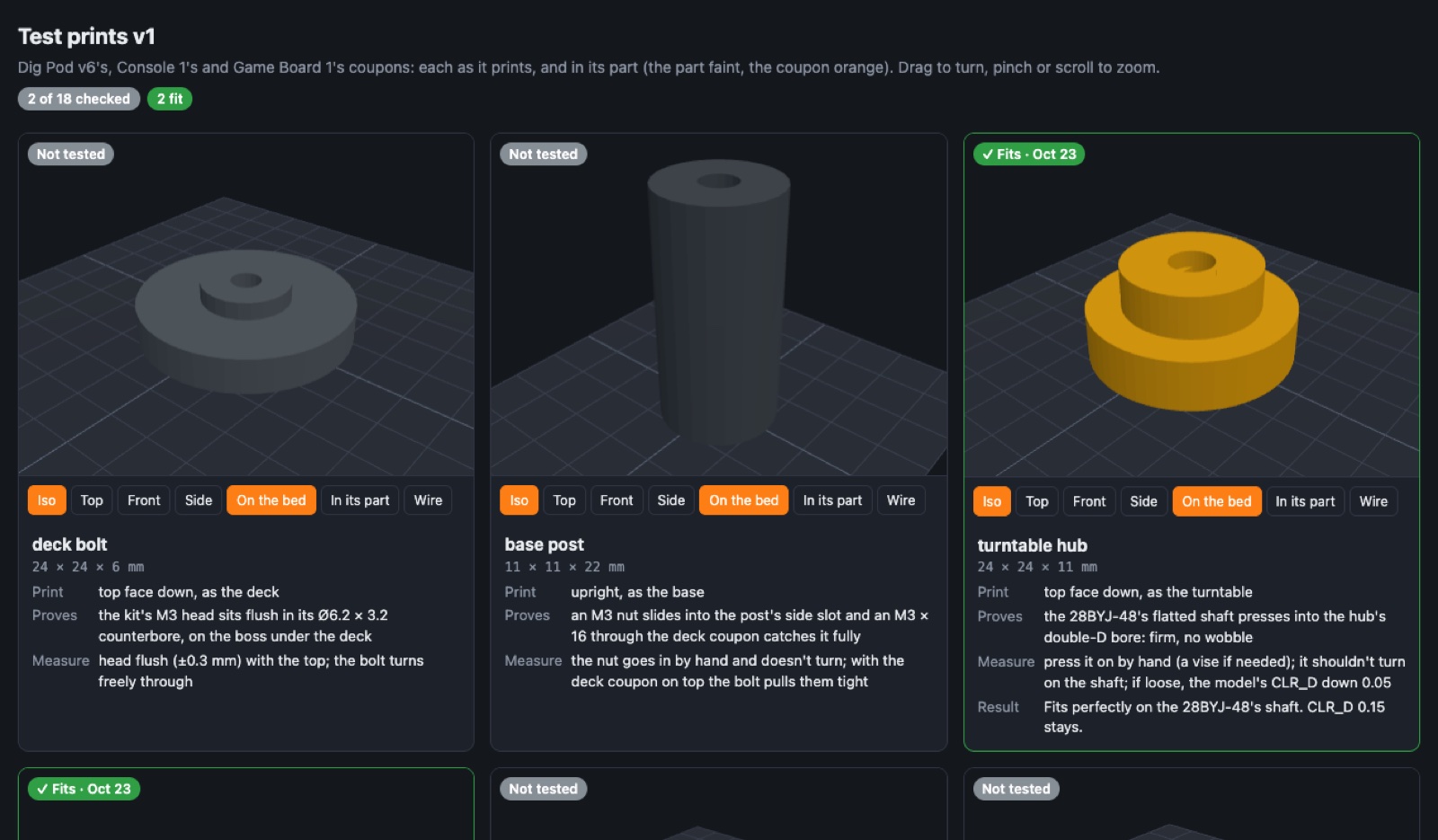Viewport: 1438px width, 840px height.
Task: Click the 'deck bolt' title
Action: tap(69, 544)
